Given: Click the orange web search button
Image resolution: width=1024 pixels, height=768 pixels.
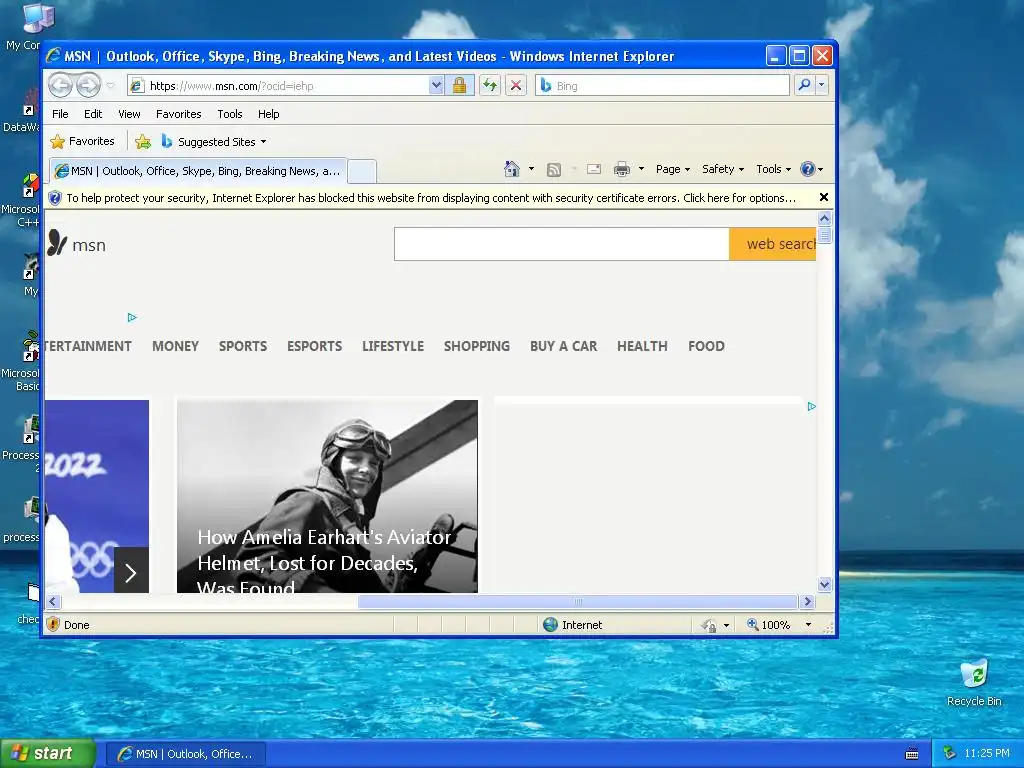Looking at the screenshot, I should click(x=773, y=244).
